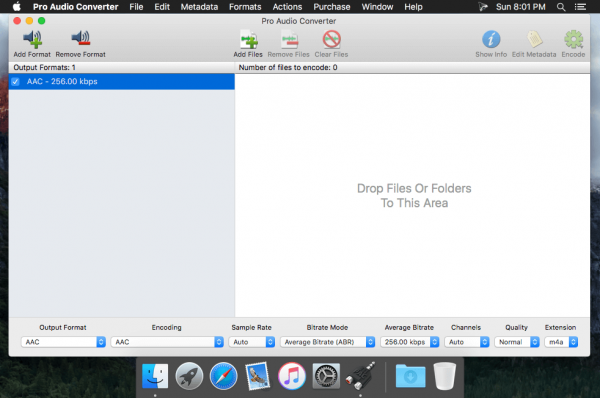The width and height of the screenshot is (600, 398).
Task: Open the Formats menu
Action: click(x=245, y=7)
